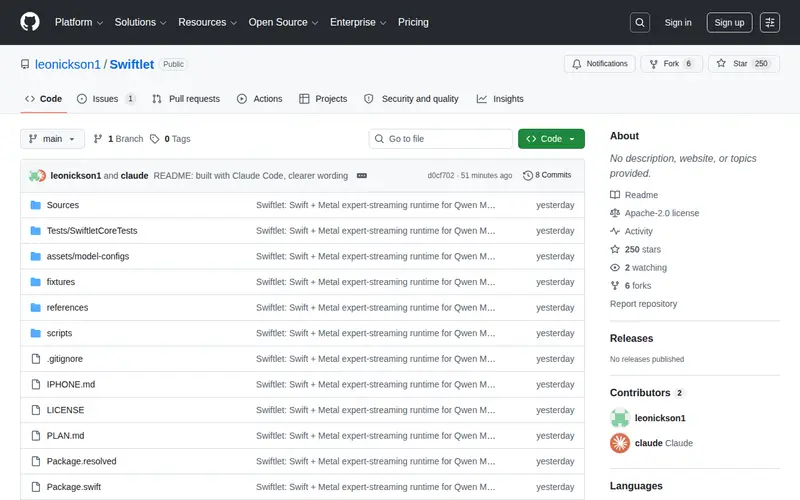The width and height of the screenshot is (800, 500).
Task: Open the Enterprise dropdown menu
Action: pyautogui.click(x=358, y=22)
